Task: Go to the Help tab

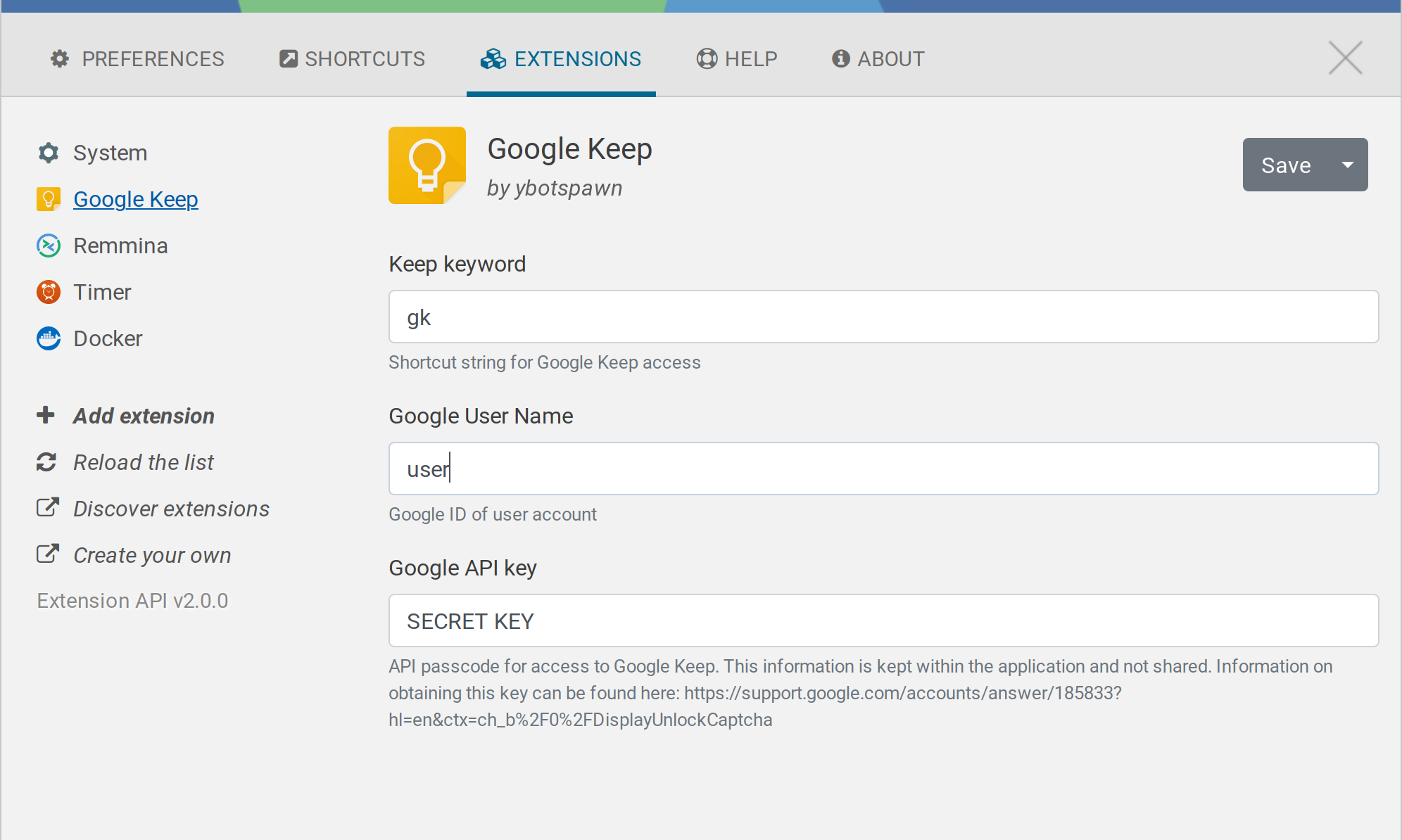Action: pos(737,59)
